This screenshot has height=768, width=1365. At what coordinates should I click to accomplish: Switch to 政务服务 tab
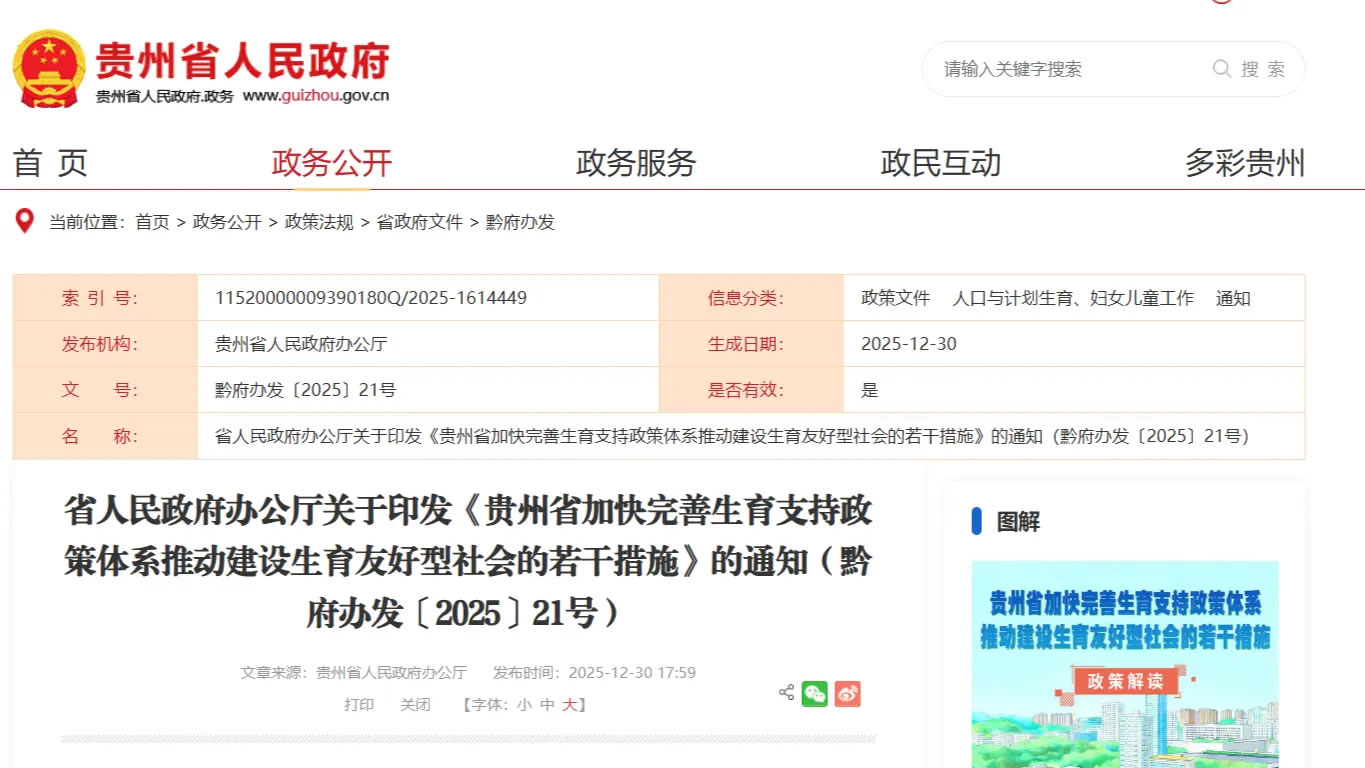pos(636,163)
